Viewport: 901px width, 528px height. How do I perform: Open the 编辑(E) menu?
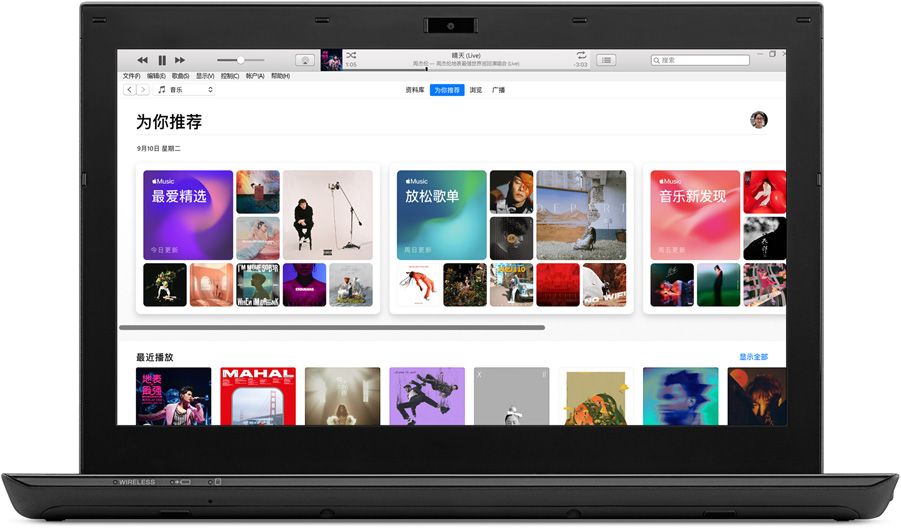[156, 76]
